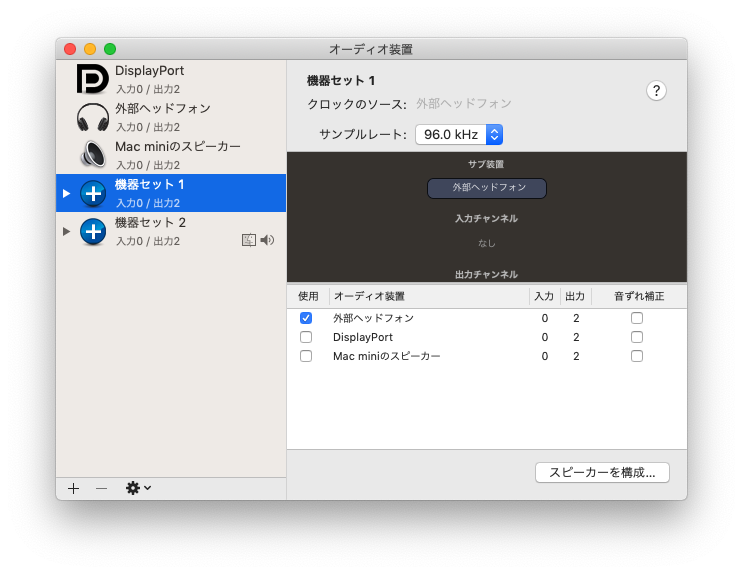The image size is (743, 574).
Task: Select 機器セット 2 in the sidebar
Action: pyautogui.click(x=171, y=231)
